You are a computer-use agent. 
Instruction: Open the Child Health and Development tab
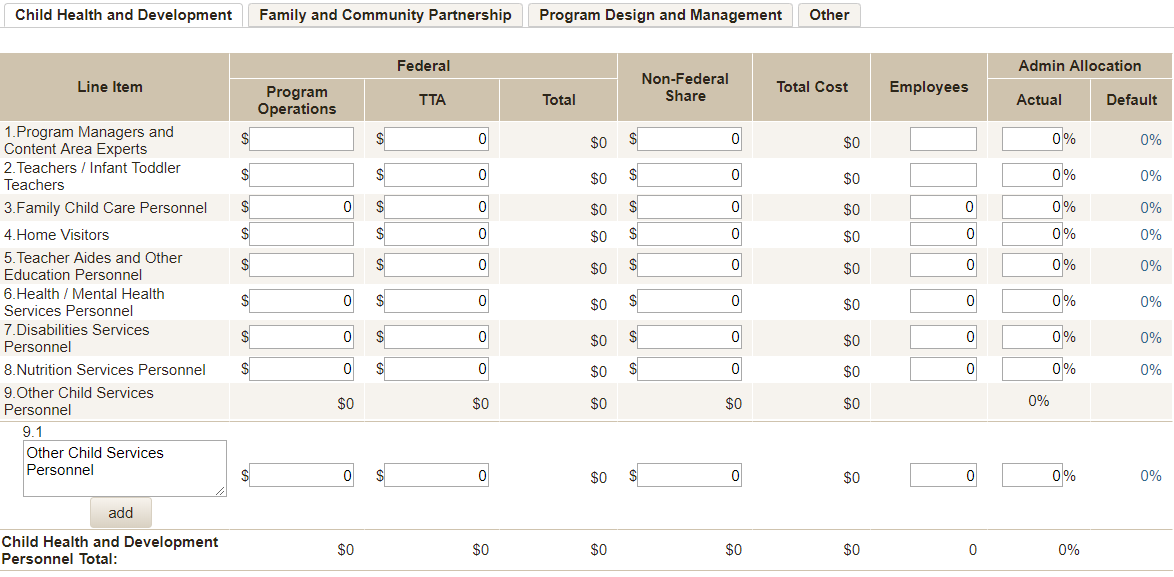[x=123, y=15]
